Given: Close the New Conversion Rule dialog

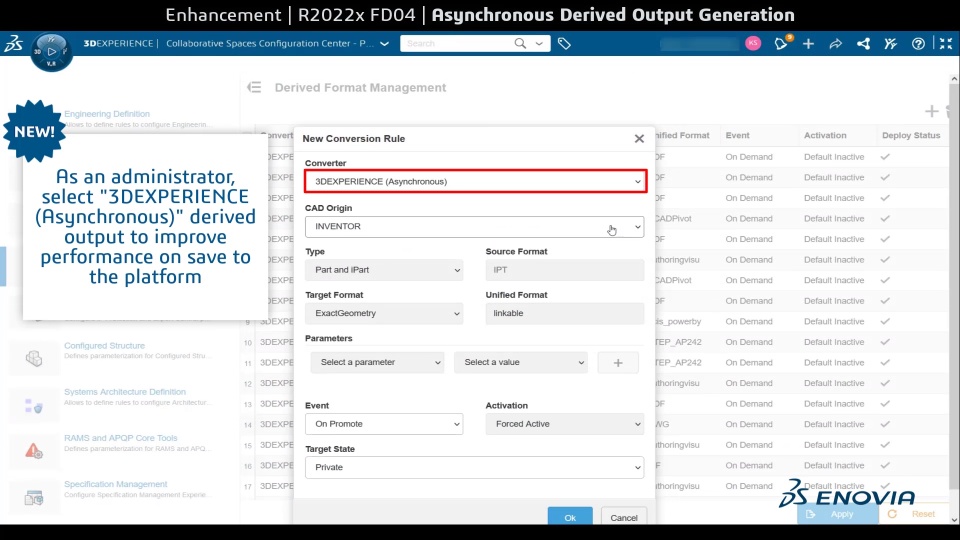Looking at the screenshot, I should pyautogui.click(x=639, y=139).
